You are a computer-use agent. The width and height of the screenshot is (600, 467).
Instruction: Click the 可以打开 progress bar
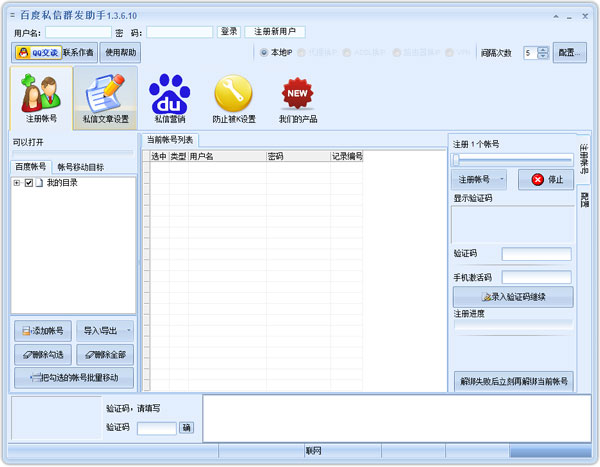(73, 154)
